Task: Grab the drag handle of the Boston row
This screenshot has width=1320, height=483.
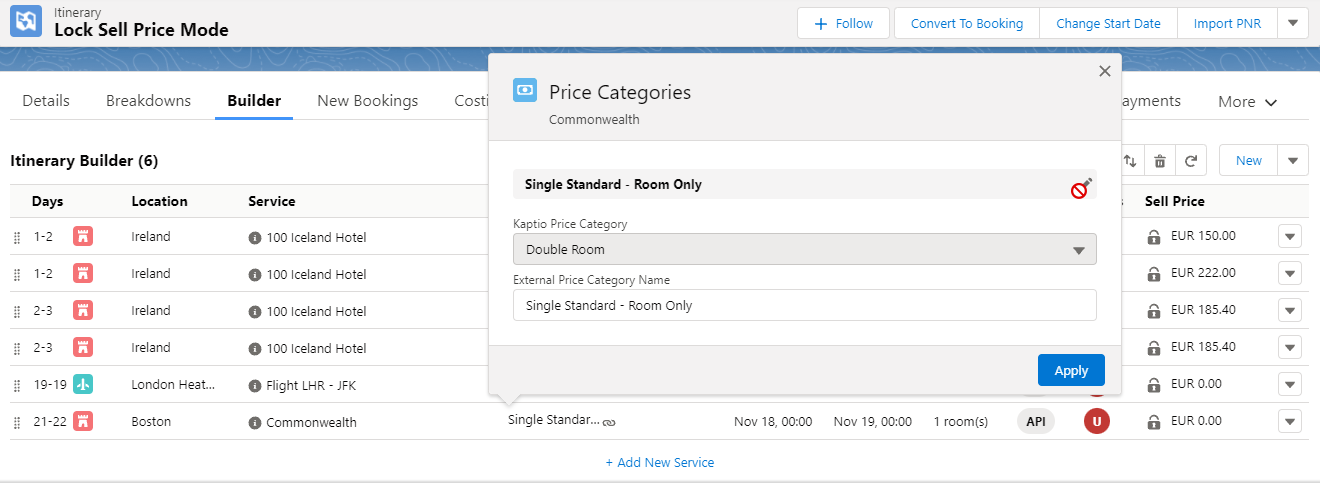Action: (x=16, y=423)
